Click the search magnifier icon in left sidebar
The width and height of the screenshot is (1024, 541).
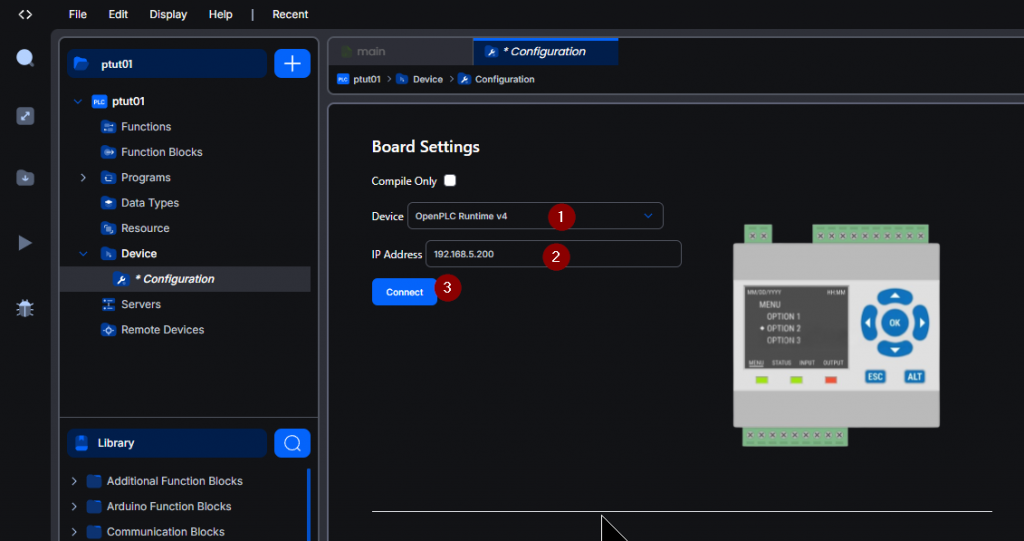click(25, 58)
